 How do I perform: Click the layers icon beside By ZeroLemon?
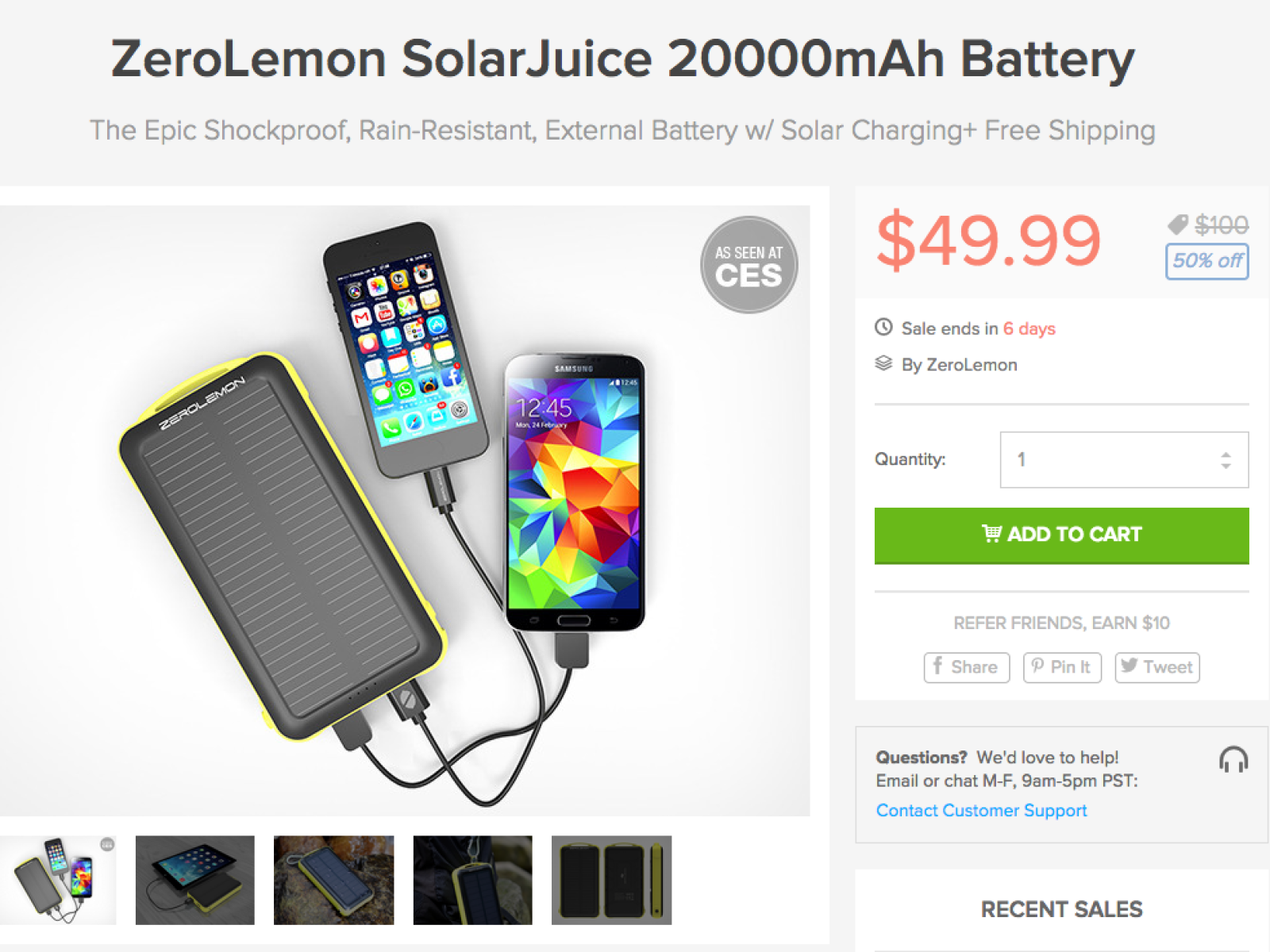click(883, 363)
